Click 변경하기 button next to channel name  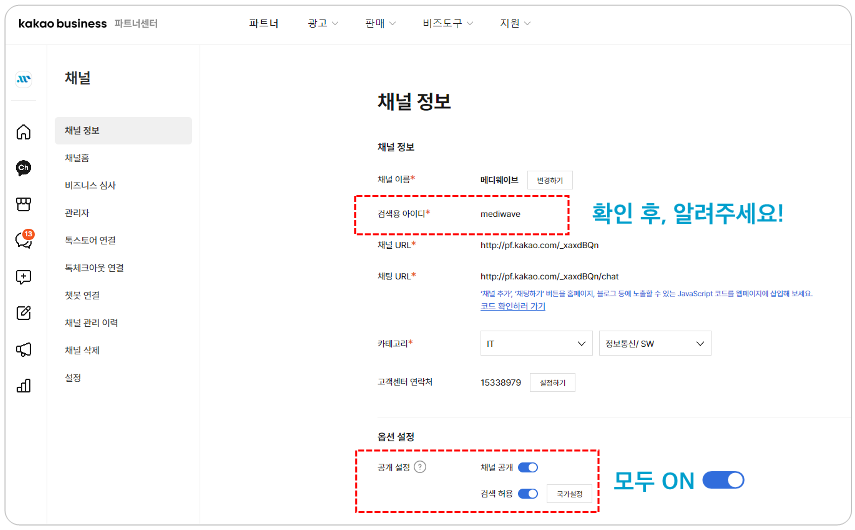550,180
